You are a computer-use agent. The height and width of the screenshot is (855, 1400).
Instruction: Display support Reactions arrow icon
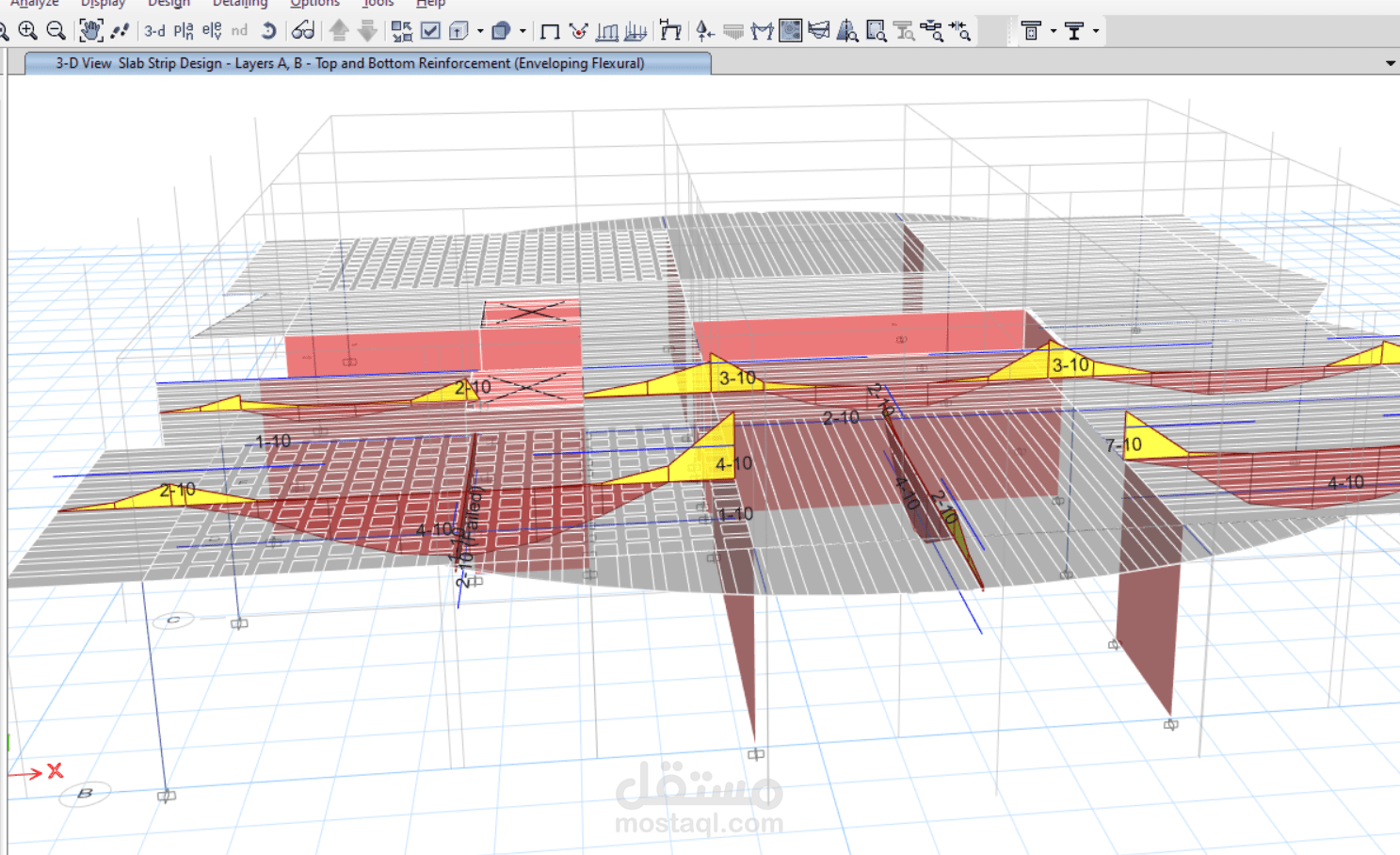[705, 31]
